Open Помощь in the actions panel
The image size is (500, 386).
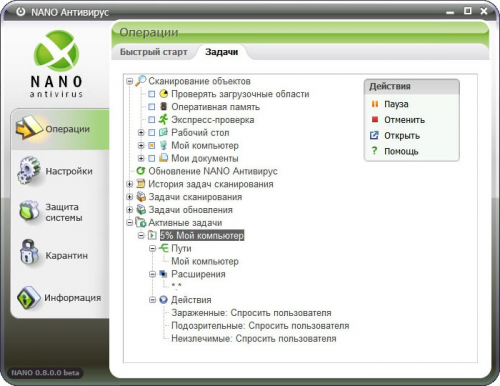[401, 151]
